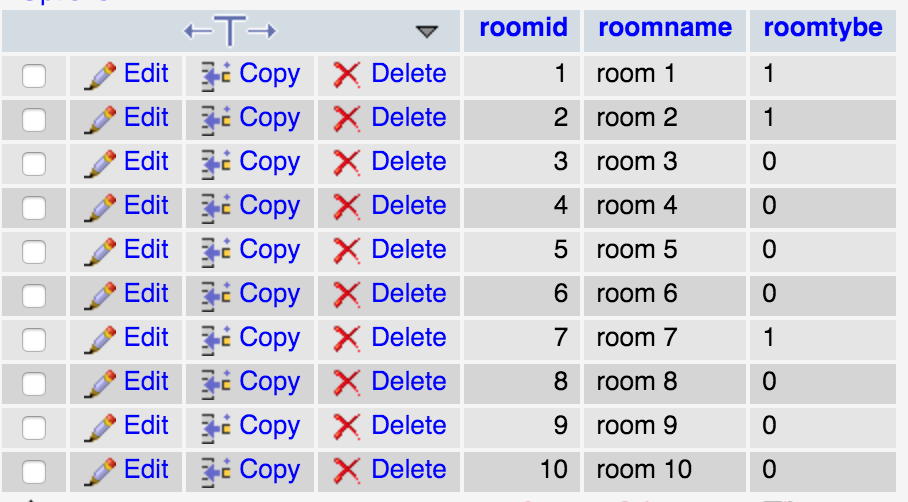Open the header options dropdown triangle
This screenshot has width=908, height=502.
point(427,31)
